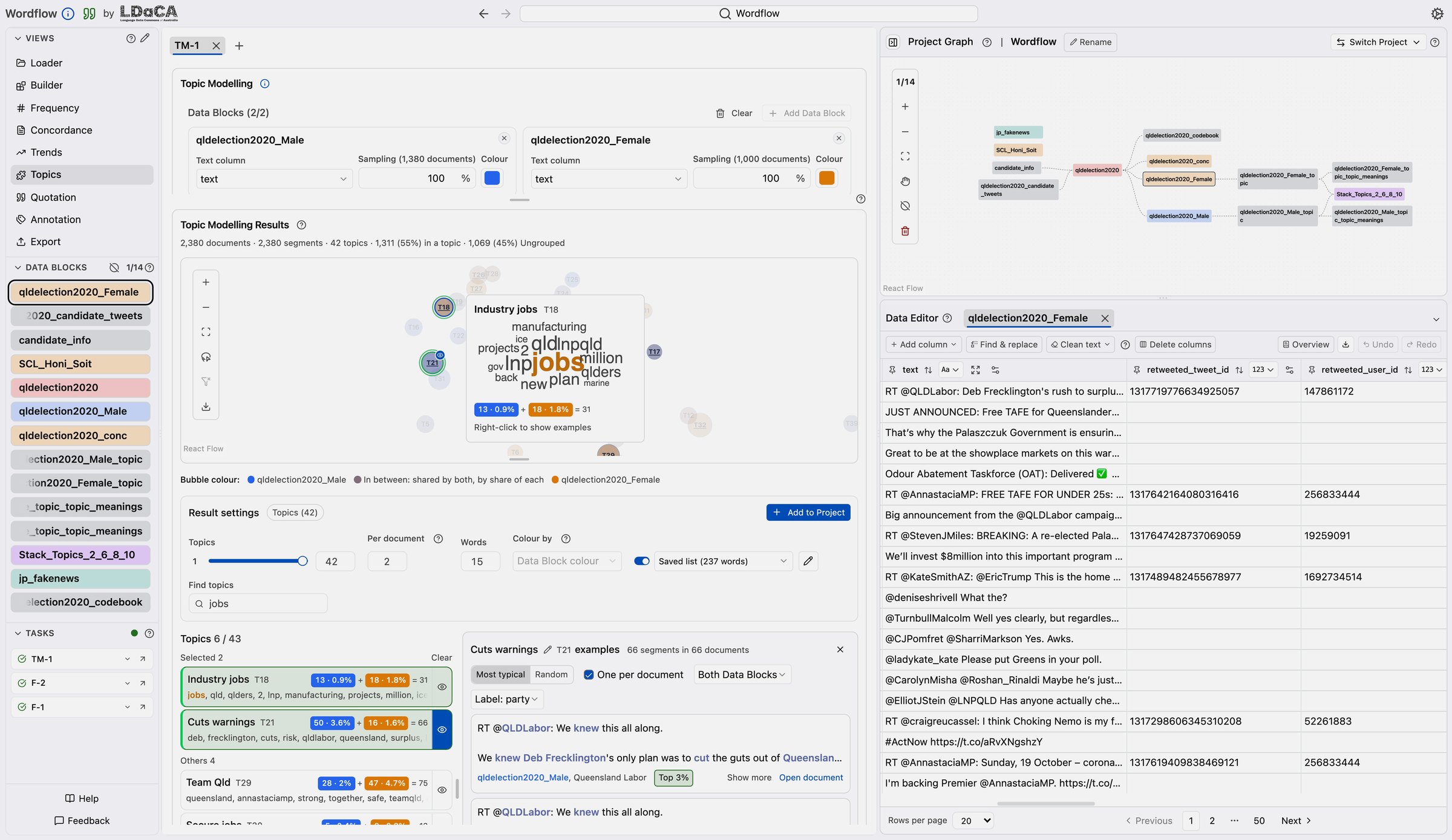Click the edit views pencil icon
Viewport: 1452px width, 840px height.
[x=145, y=38]
